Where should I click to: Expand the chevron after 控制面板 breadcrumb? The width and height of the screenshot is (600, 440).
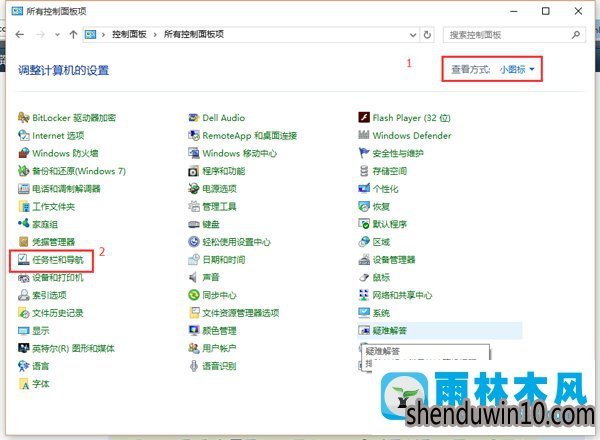tap(155, 35)
